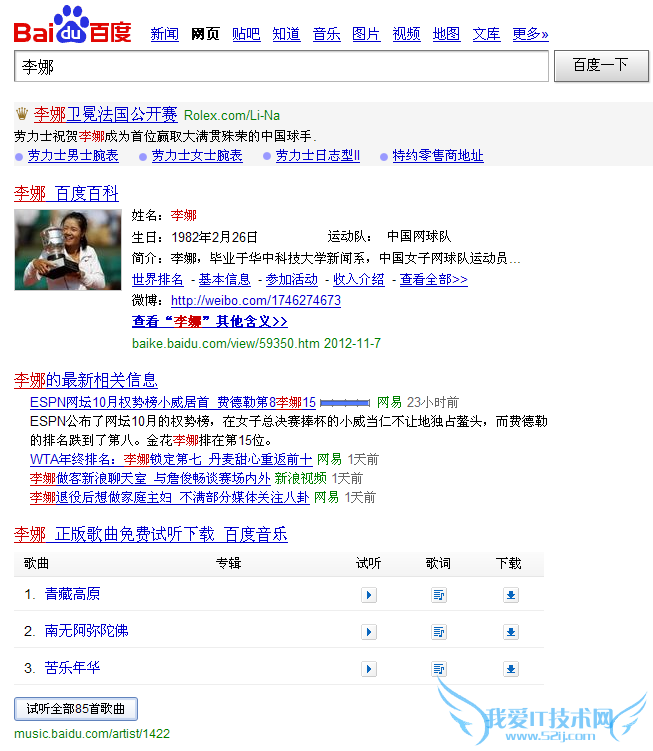This screenshot has height=751, width=653.
Task: Select the 网页 tab
Action: coord(205,34)
